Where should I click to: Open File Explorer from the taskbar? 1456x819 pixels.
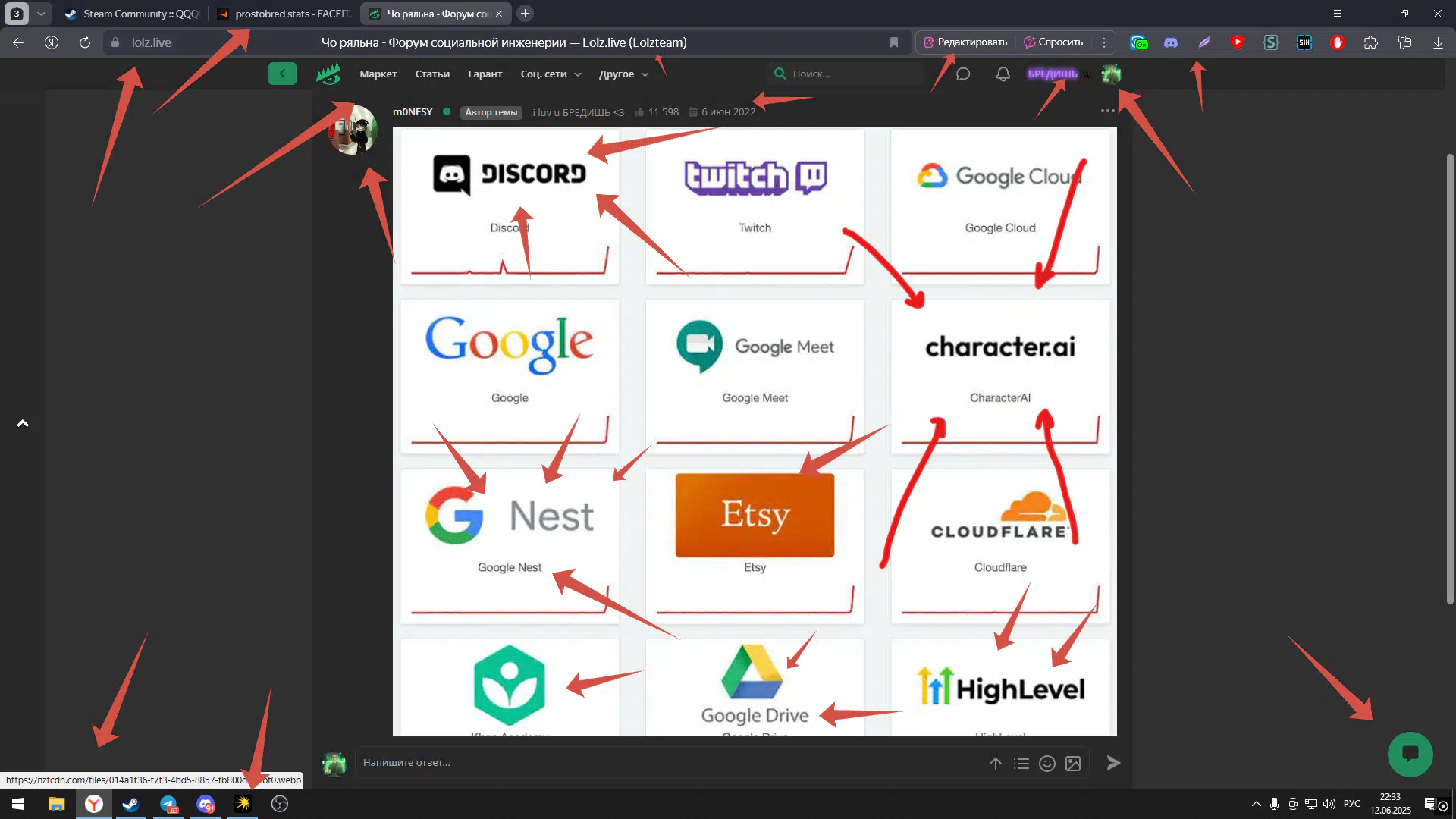point(56,804)
